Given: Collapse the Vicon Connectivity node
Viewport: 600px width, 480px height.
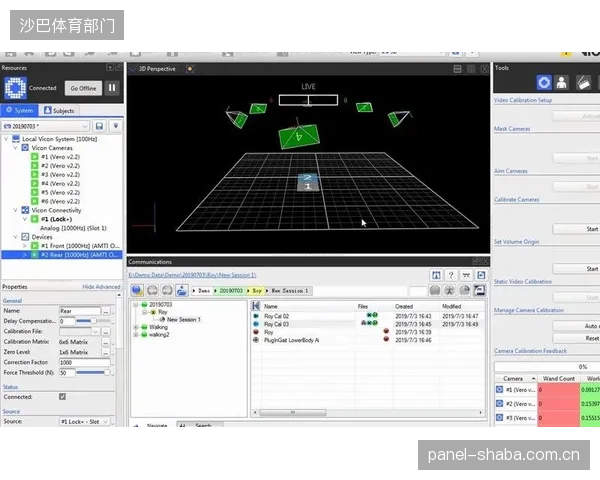Looking at the screenshot, I should [x=16, y=210].
